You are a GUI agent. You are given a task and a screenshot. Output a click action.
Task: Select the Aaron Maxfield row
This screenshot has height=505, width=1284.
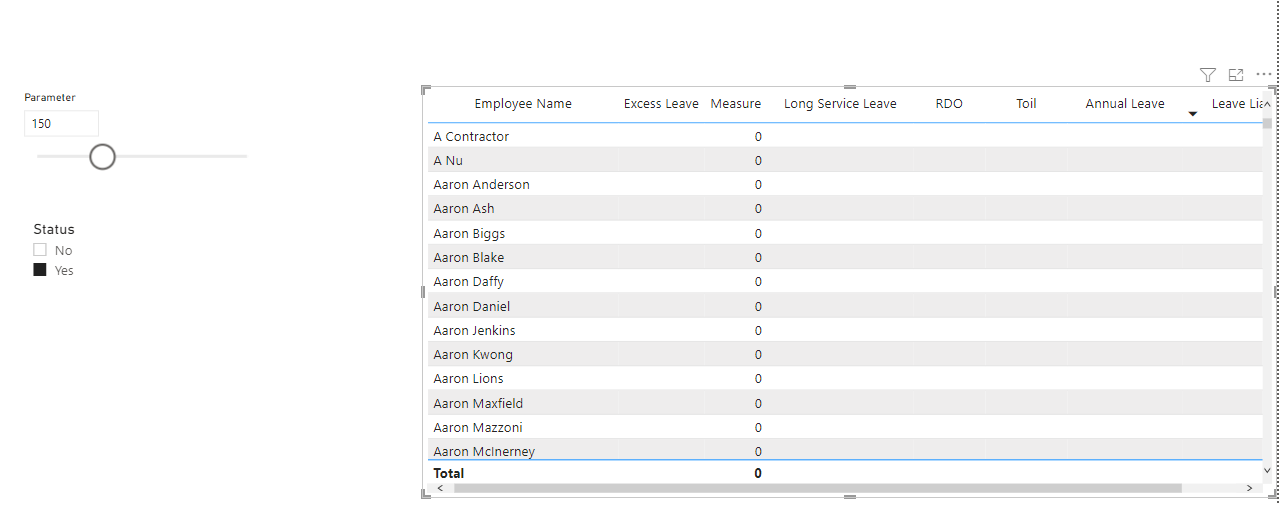tap(845, 403)
